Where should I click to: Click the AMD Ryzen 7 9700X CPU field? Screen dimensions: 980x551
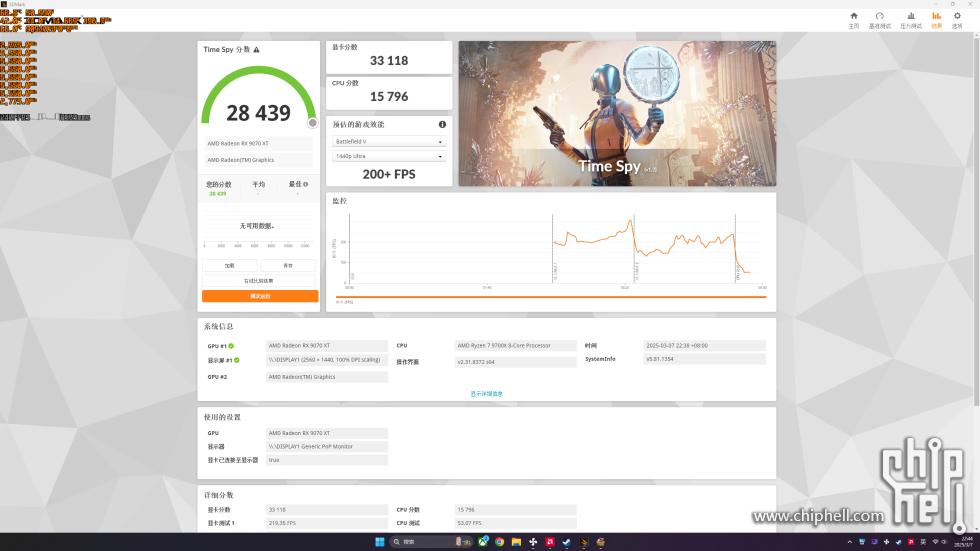[516, 345]
